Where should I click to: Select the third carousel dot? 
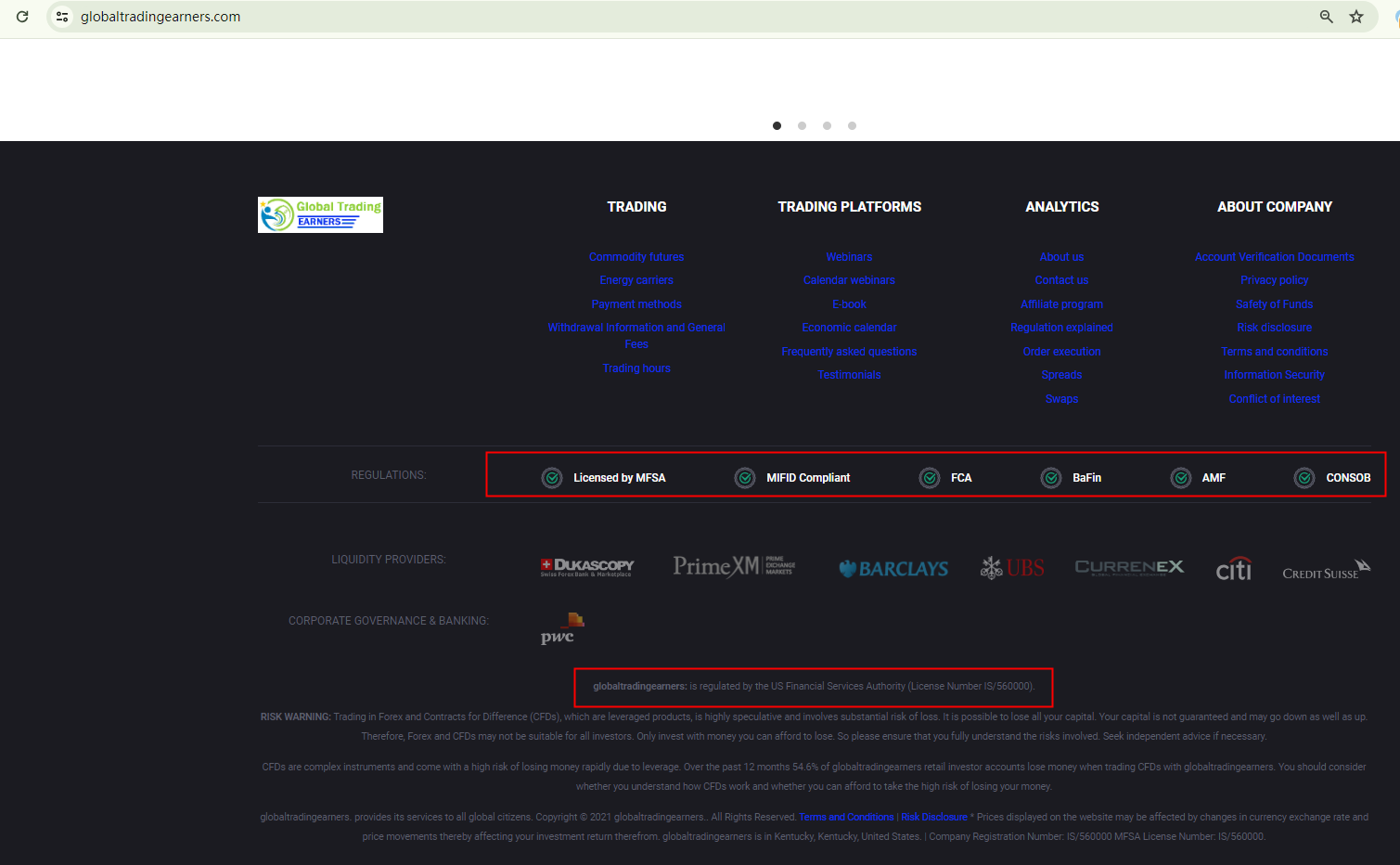tap(827, 125)
